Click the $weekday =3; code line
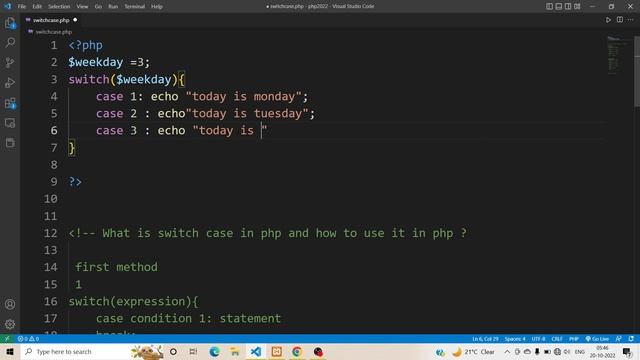Screen dimensions: 640x360 [109, 62]
